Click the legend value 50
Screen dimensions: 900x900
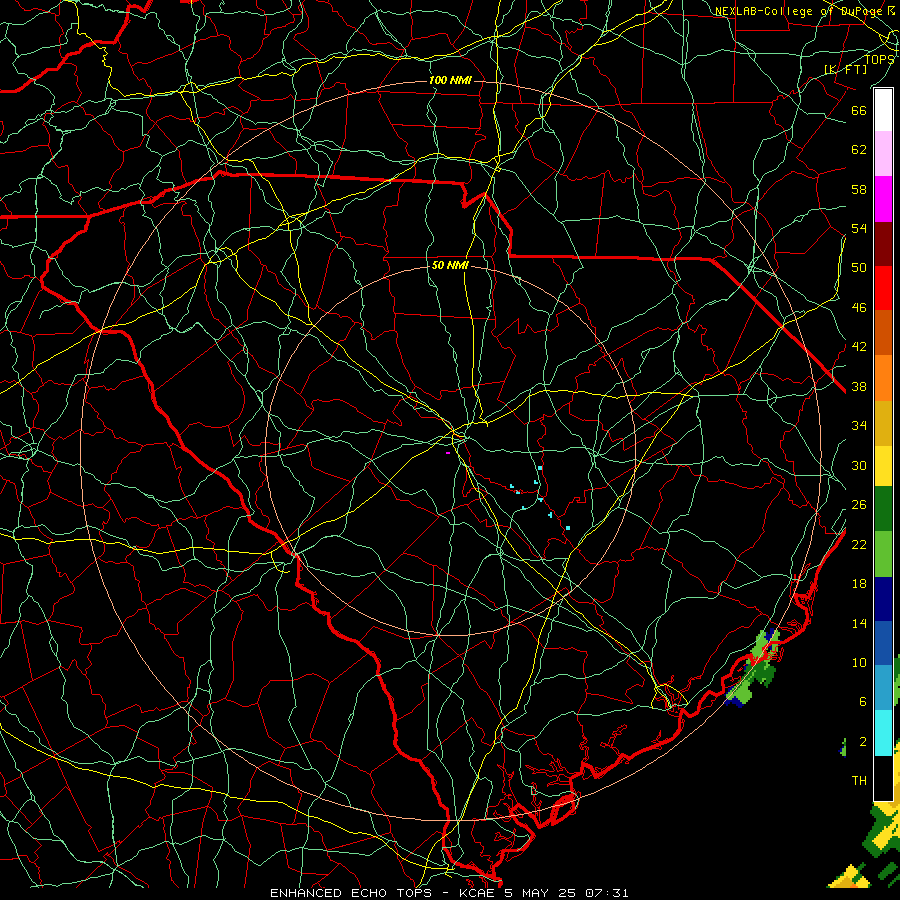coord(859,268)
